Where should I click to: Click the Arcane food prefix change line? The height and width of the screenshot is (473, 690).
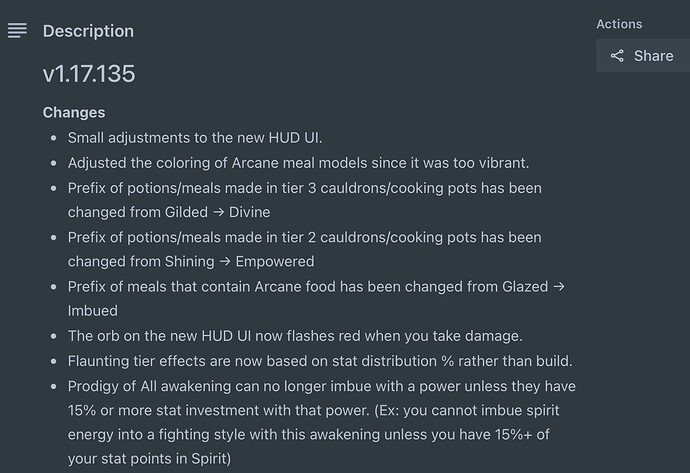316,299
